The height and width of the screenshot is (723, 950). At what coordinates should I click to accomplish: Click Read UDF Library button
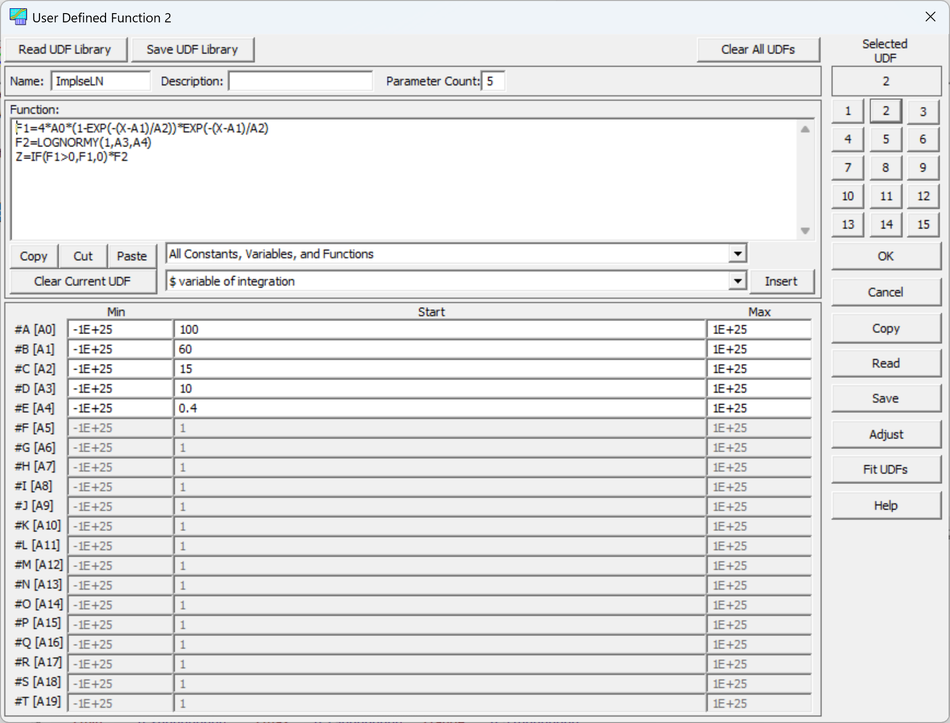tap(65, 50)
